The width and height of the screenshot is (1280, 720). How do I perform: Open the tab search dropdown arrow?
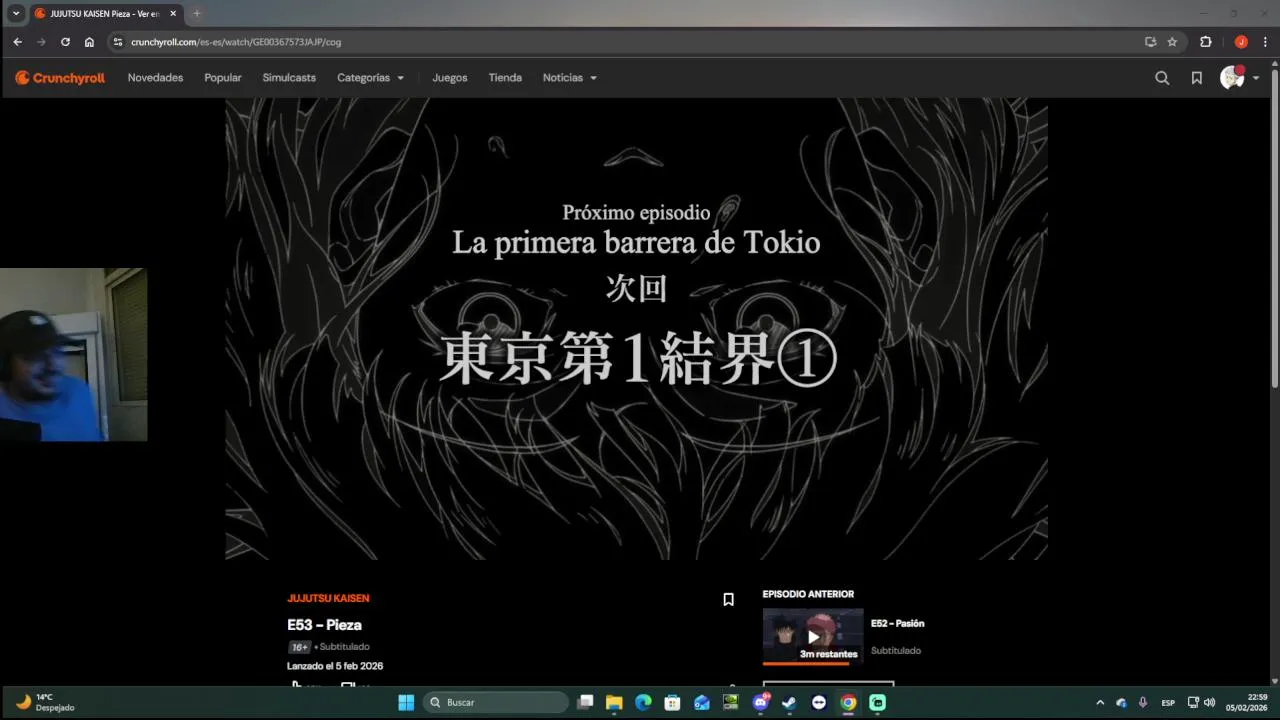(16, 13)
